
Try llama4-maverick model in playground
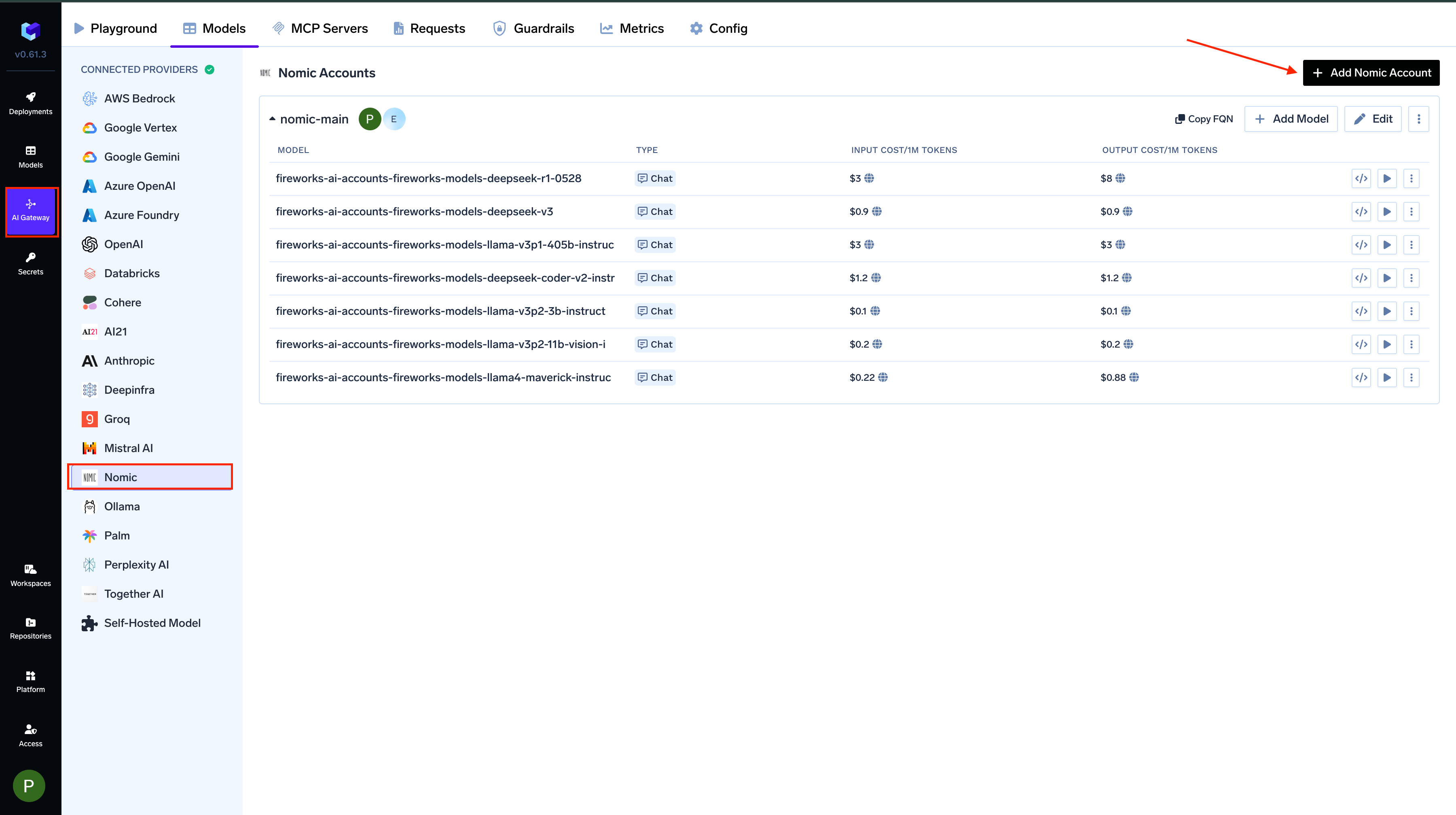(x=1387, y=377)
